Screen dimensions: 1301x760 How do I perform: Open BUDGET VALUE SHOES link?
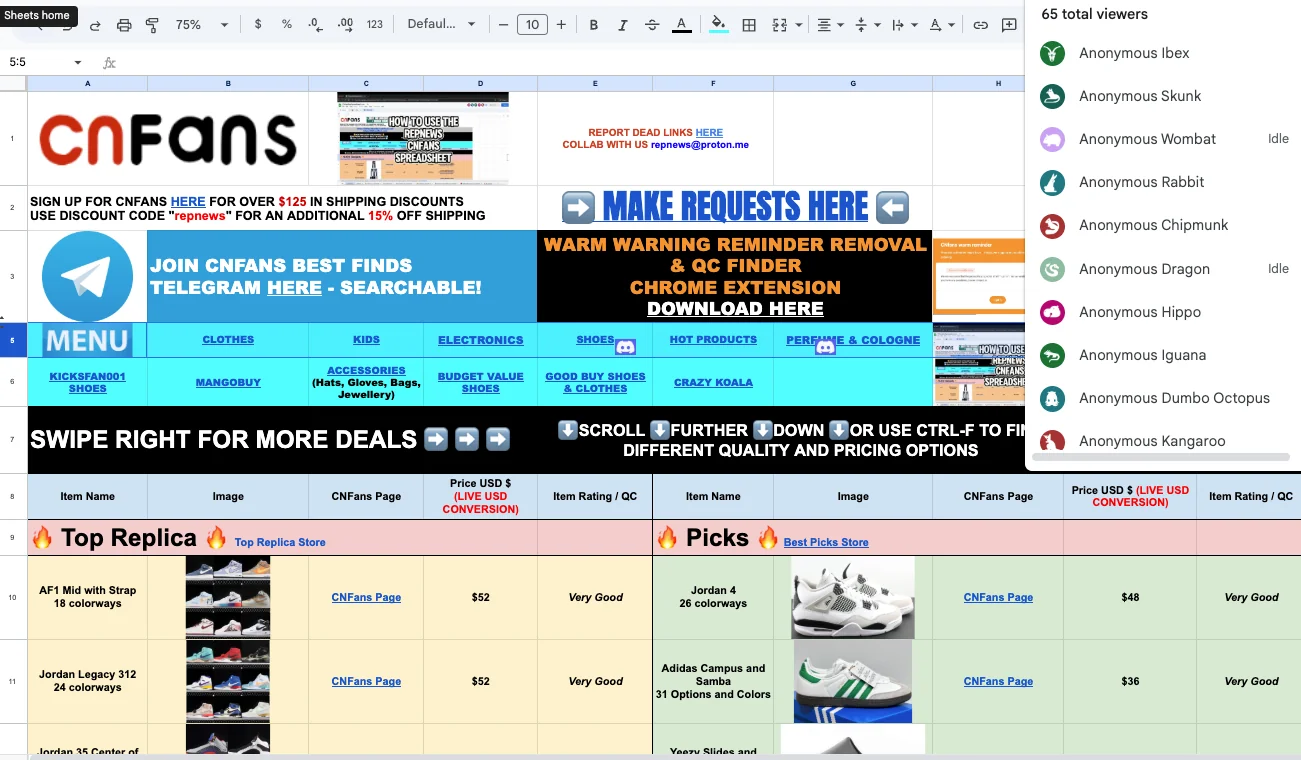480,382
